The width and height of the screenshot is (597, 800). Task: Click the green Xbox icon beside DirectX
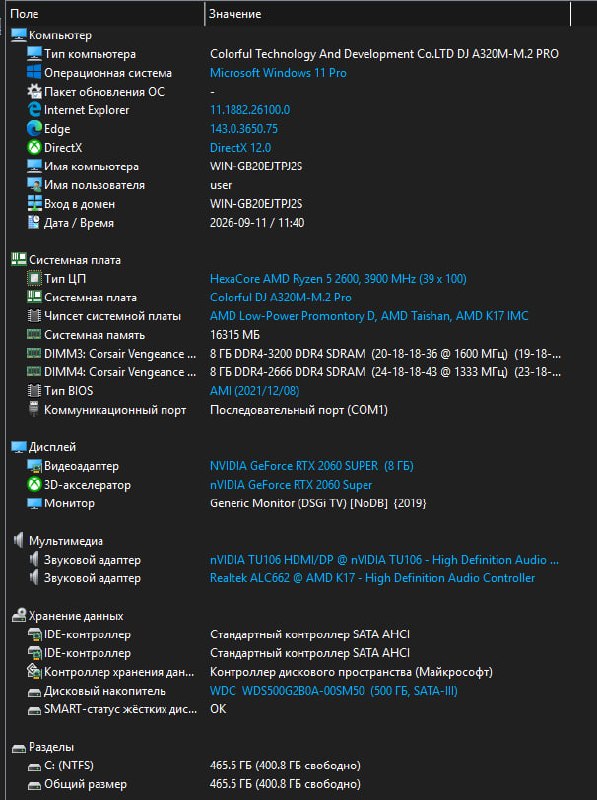pyautogui.click(x=34, y=147)
